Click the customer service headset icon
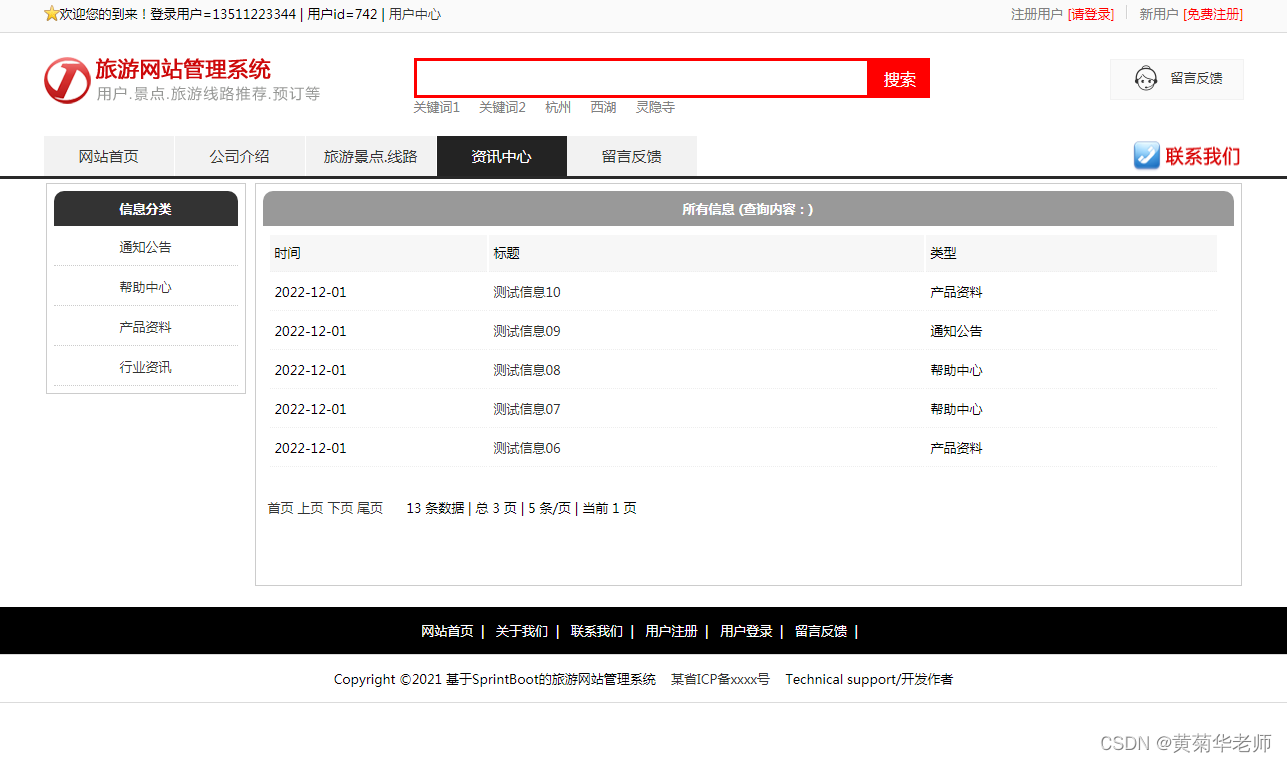The image size is (1287, 763). [1146, 78]
